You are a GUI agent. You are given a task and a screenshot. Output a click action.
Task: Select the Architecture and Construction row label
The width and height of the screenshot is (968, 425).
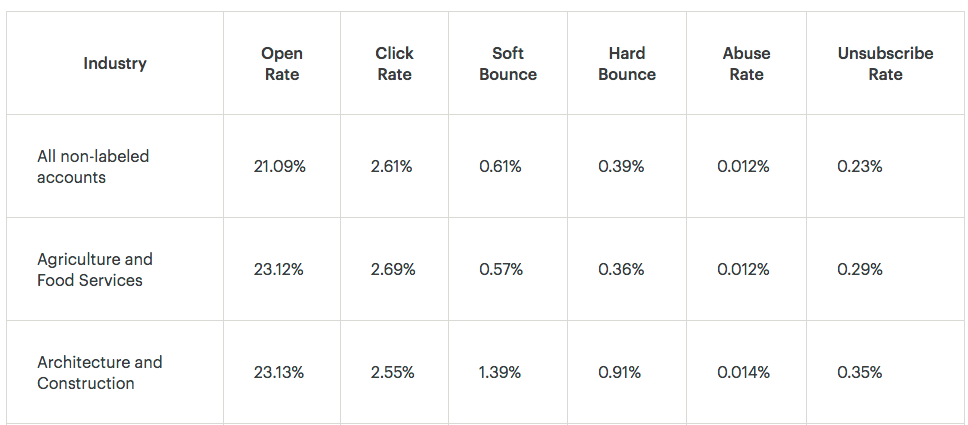(x=100, y=372)
